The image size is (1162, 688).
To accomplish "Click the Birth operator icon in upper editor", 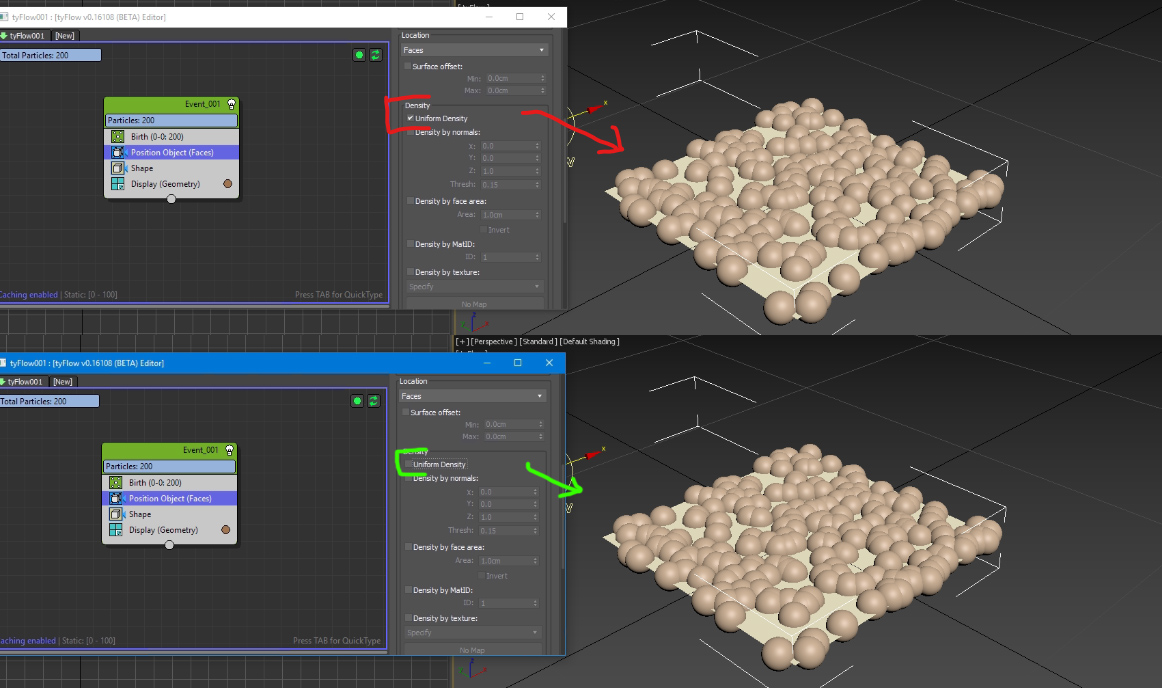I will [117, 136].
